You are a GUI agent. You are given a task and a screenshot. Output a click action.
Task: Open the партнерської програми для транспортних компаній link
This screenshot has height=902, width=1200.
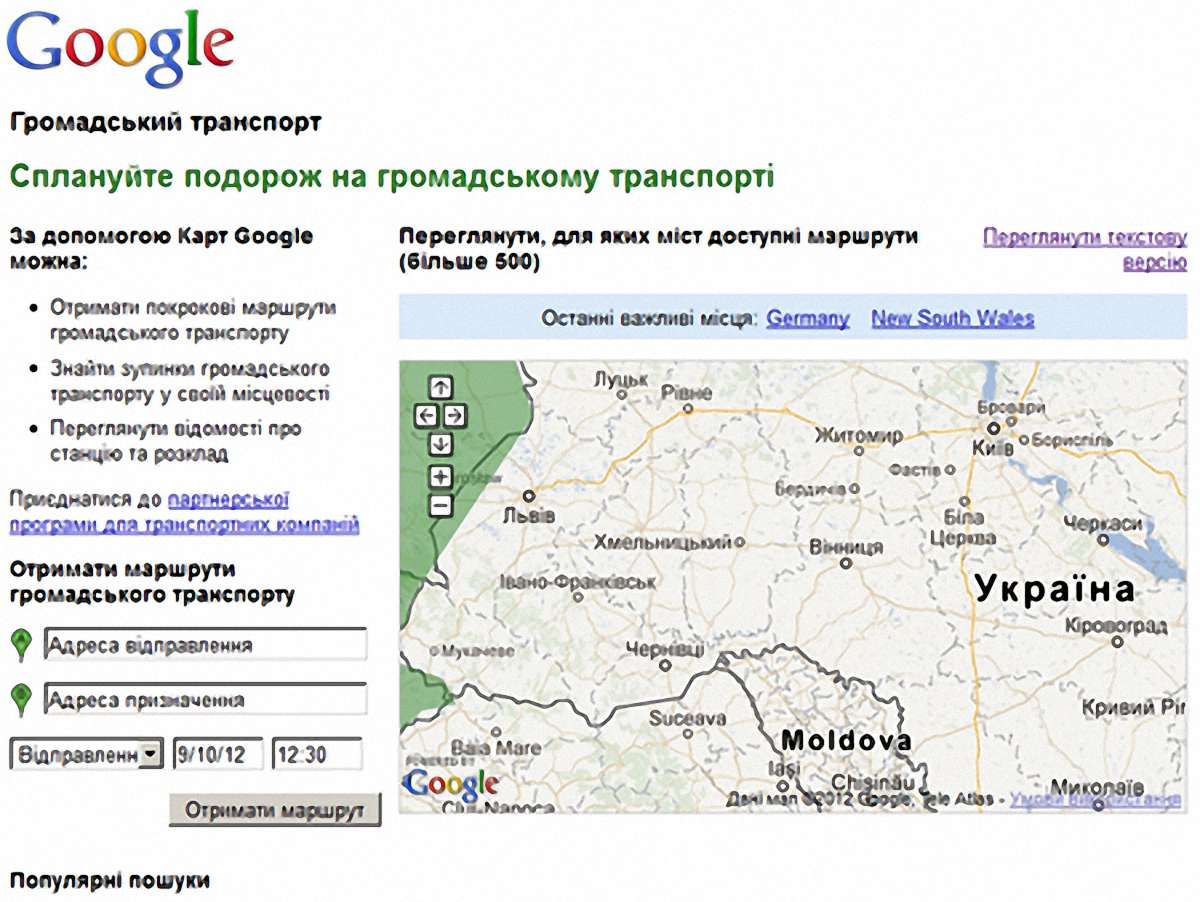[184, 512]
